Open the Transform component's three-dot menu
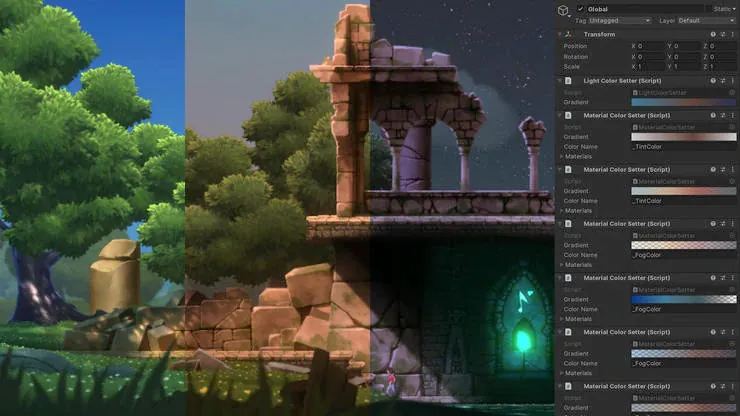 point(733,34)
